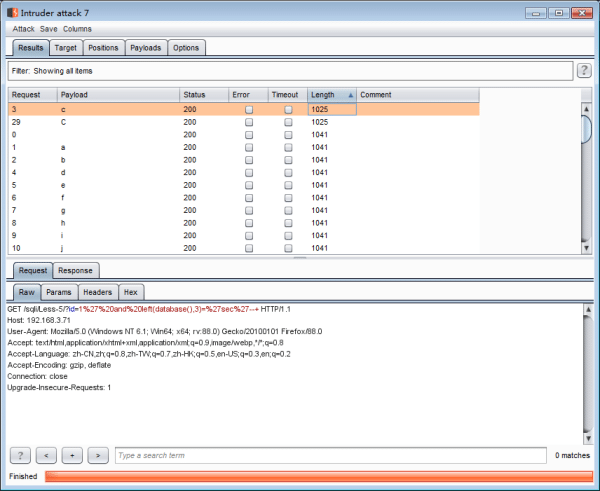Open the Hex view tab
Viewport: 600px width, 491px height.
click(x=130, y=292)
